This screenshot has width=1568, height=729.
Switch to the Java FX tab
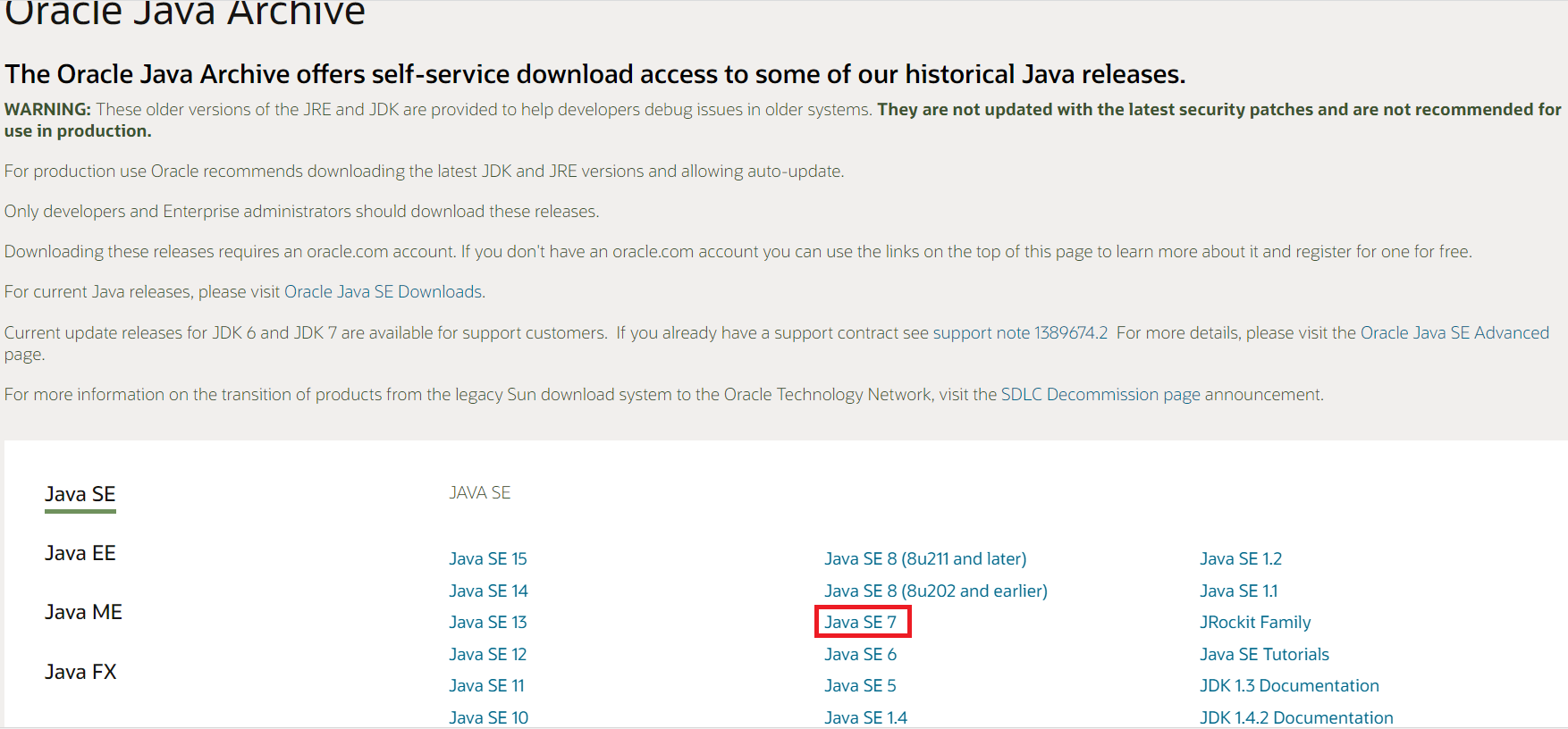[x=80, y=672]
